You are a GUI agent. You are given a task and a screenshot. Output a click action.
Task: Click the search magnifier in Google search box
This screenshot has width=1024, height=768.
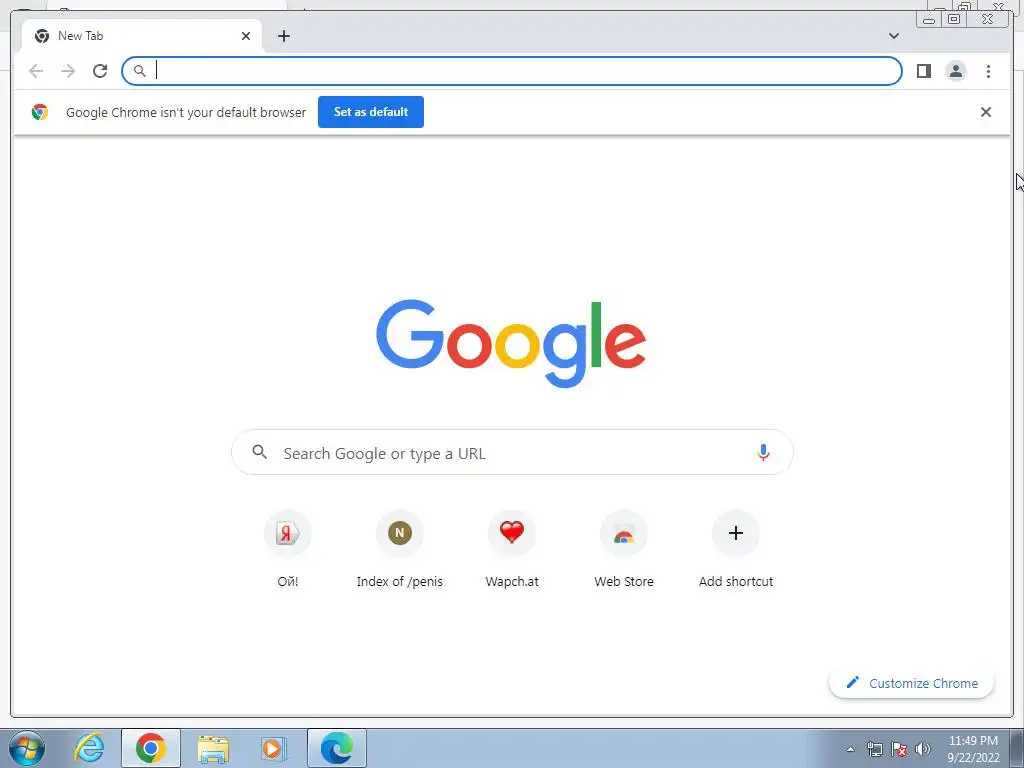259,452
